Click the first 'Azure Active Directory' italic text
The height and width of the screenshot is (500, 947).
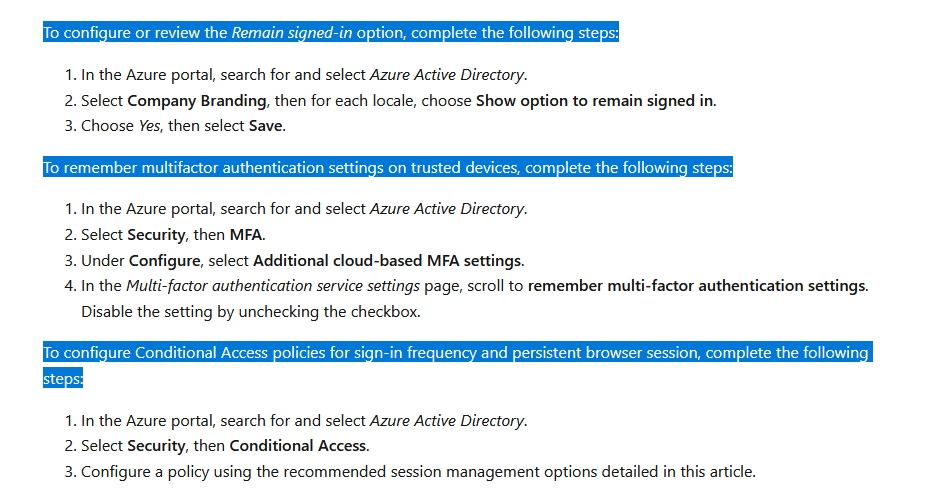[447, 75]
